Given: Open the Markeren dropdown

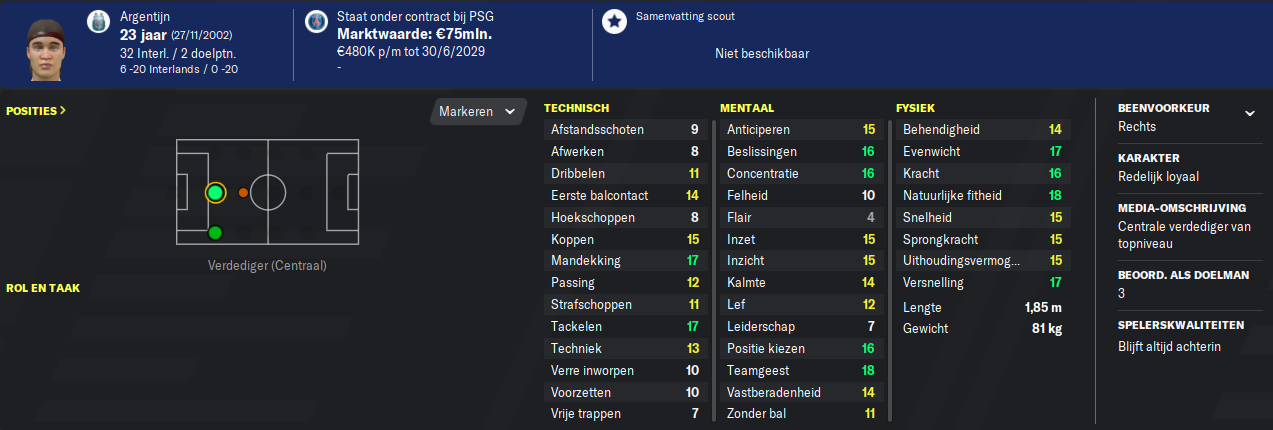Looking at the screenshot, I should [478, 112].
